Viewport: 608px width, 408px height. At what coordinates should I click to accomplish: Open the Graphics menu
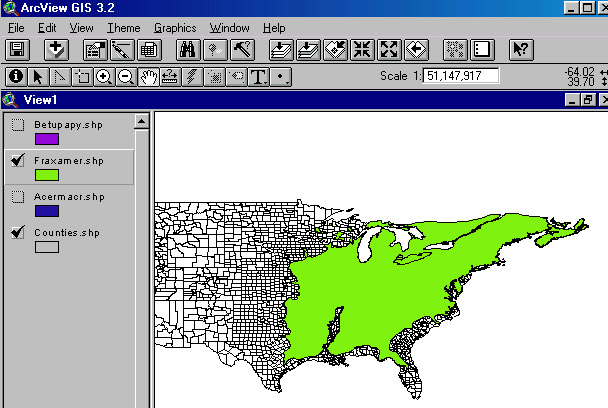(175, 28)
